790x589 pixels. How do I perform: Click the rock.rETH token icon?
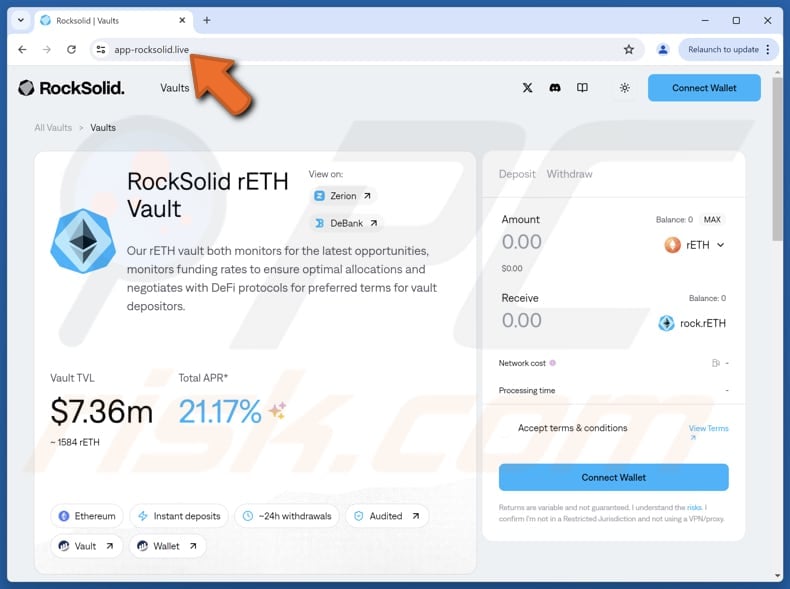[666, 323]
